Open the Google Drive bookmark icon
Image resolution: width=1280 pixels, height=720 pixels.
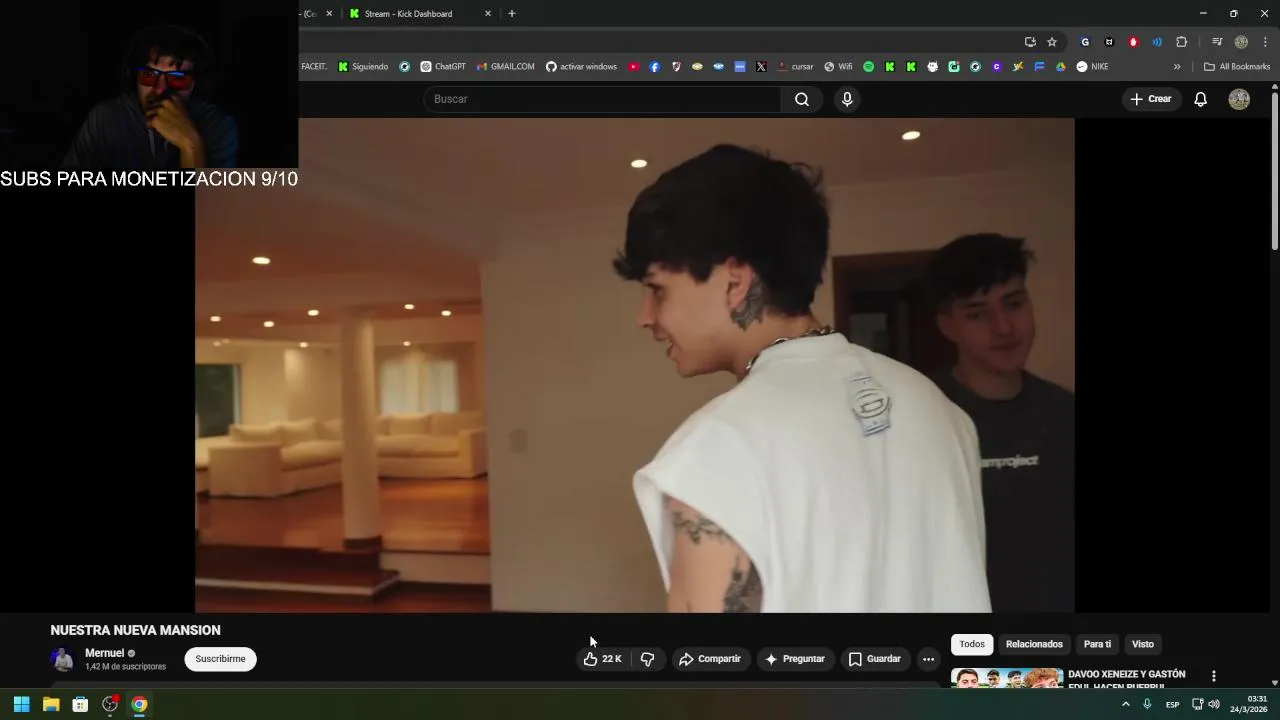[x=1060, y=67]
